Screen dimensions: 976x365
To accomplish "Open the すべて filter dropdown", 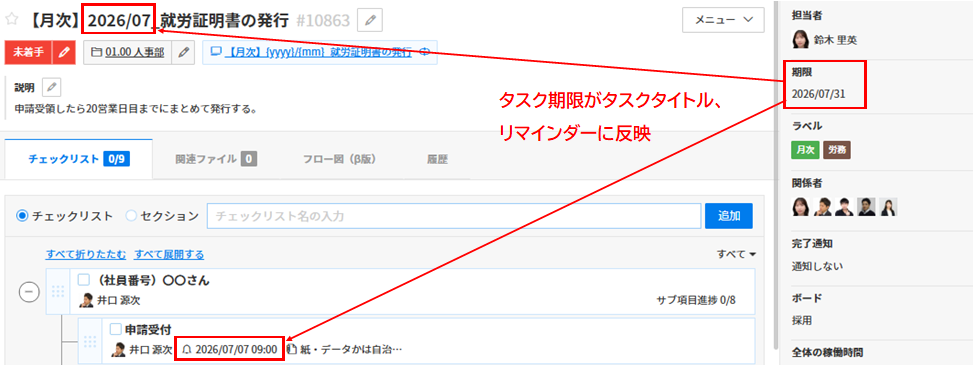I will tap(736, 254).
